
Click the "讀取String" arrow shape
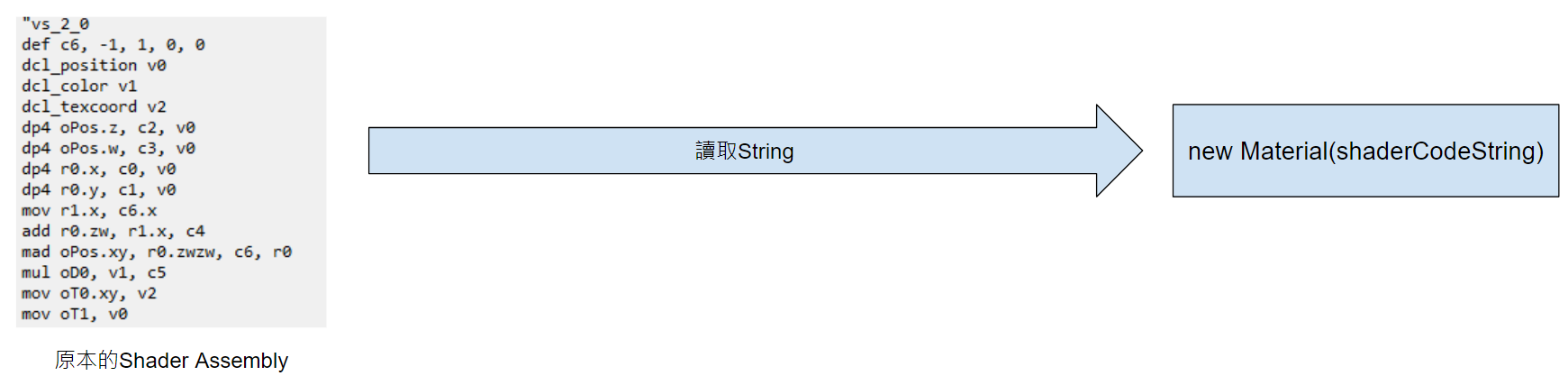744,151
